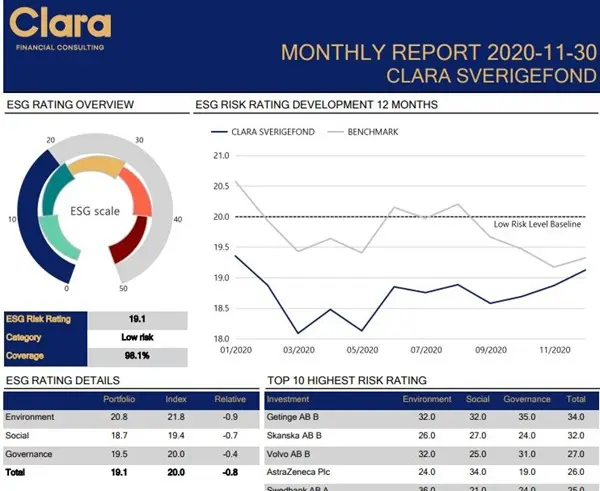Click the Environment column header in top 10 table
This screenshot has height=491, width=600.
tap(427, 399)
